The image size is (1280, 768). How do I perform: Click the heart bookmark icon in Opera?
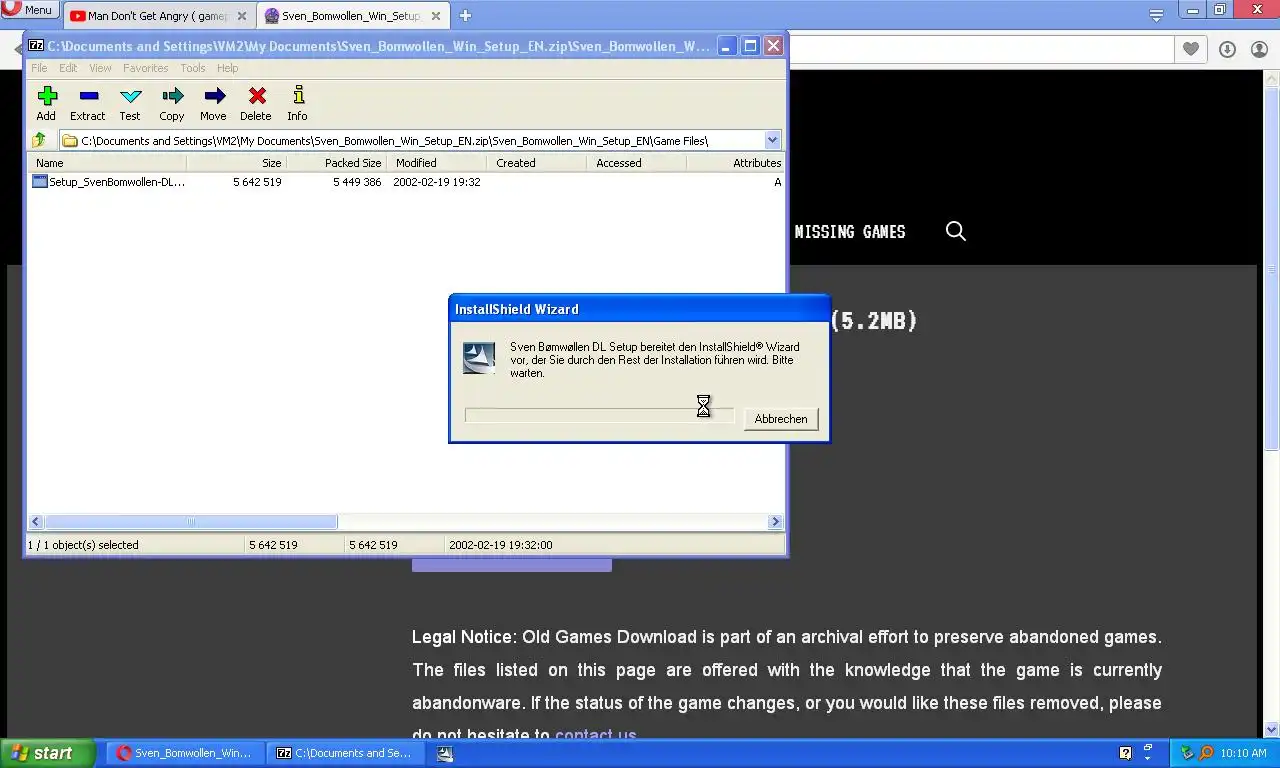coord(1190,49)
